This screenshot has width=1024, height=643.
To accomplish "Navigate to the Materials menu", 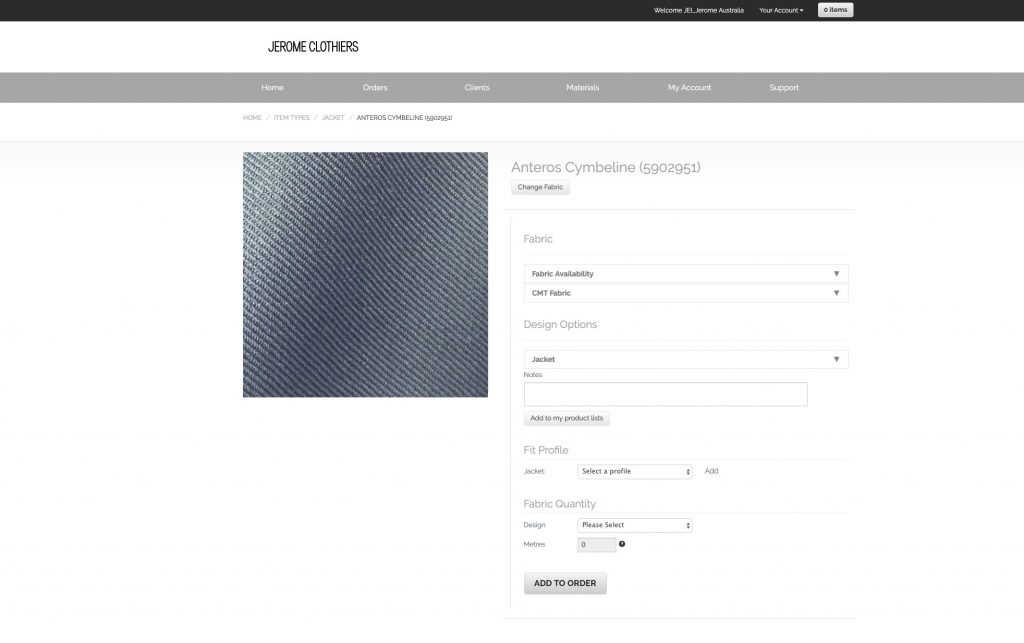I will (x=582, y=88).
